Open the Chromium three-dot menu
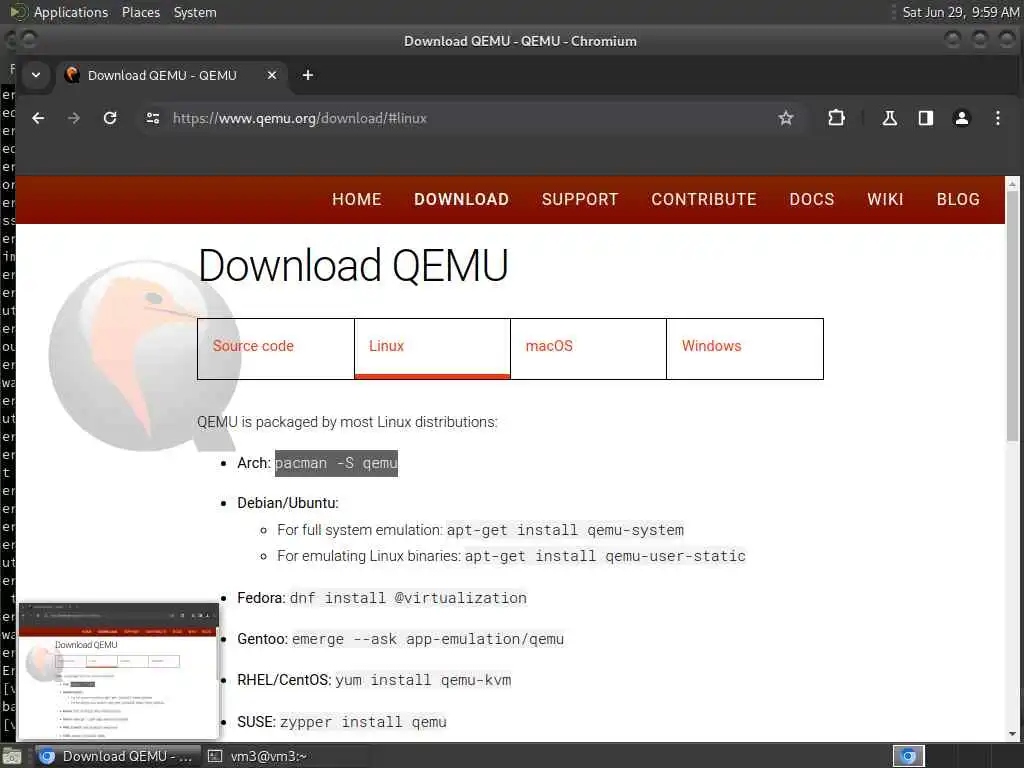The width and height of the screenshot is (1024, 768). [997, 118]
